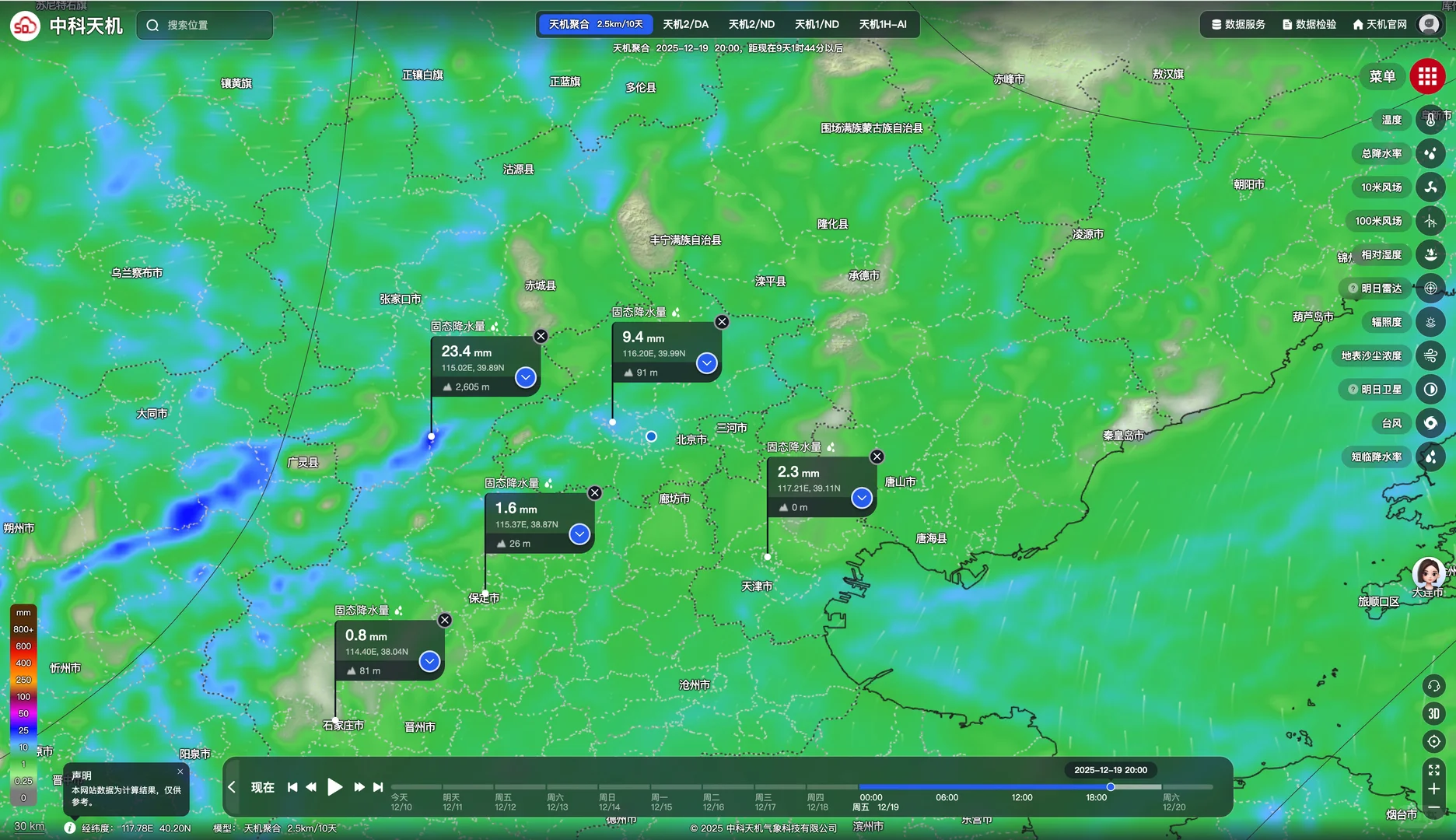This screenshot has width=1456, height=840.
Task: Jump to the last forecast frame
Action: coord(378,787)
